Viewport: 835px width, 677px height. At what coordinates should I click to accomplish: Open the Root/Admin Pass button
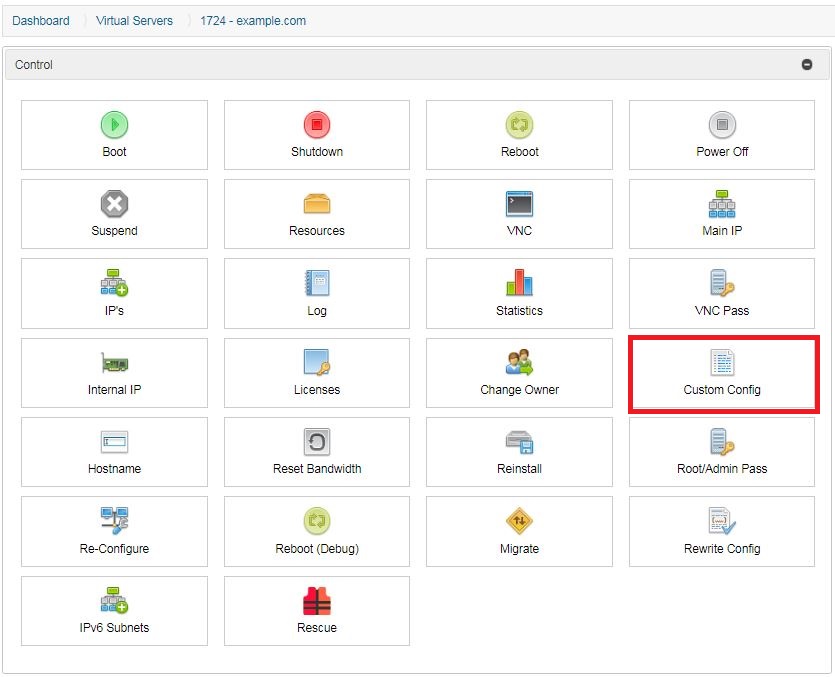722,452
